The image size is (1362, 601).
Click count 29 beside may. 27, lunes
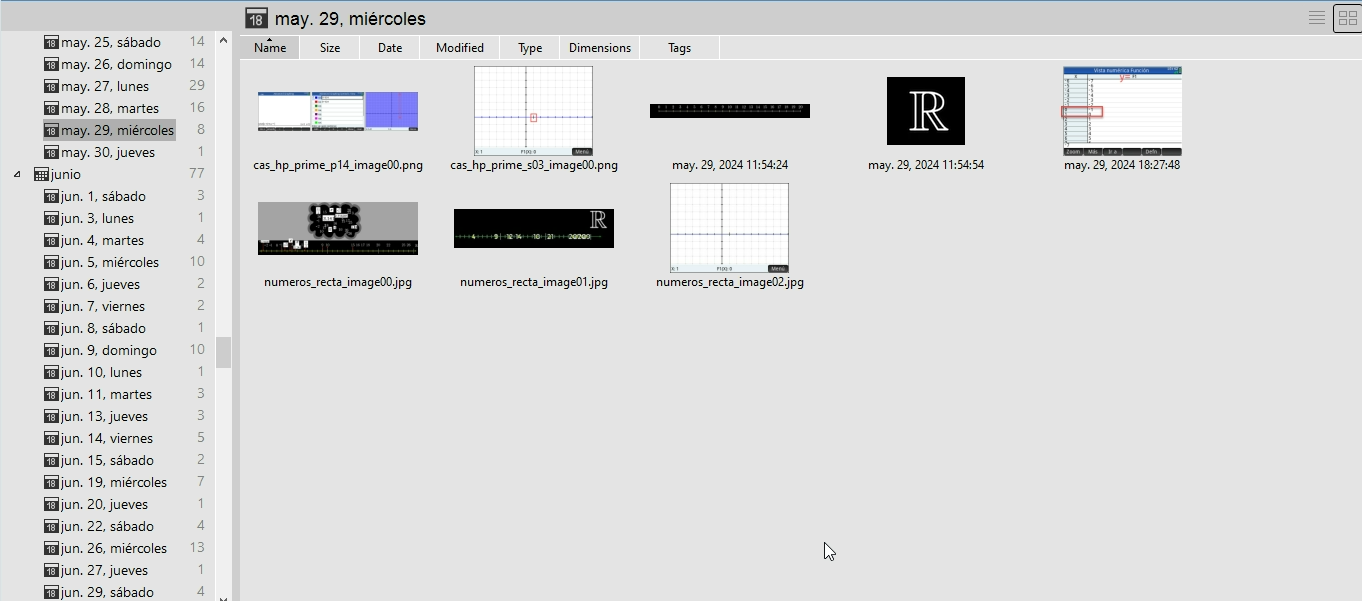(x=197, y=86)
